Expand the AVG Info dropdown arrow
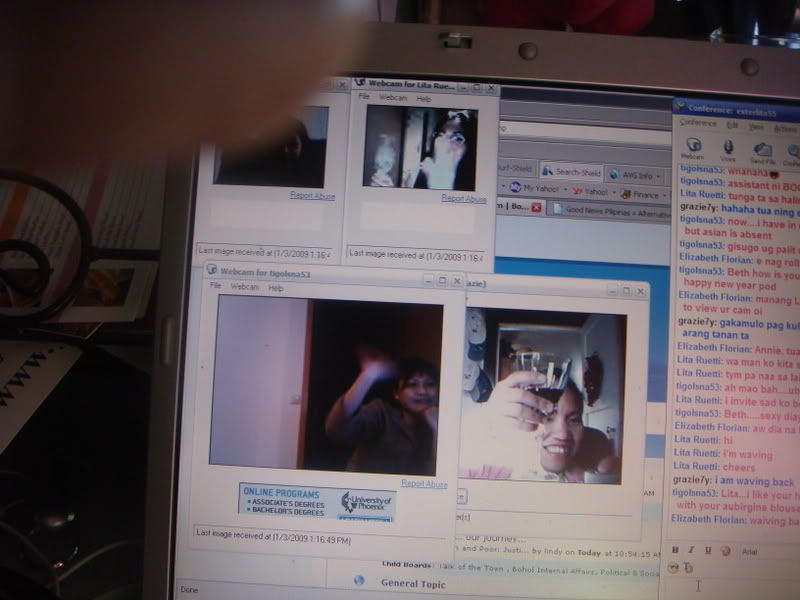 (x=659, y=177)
